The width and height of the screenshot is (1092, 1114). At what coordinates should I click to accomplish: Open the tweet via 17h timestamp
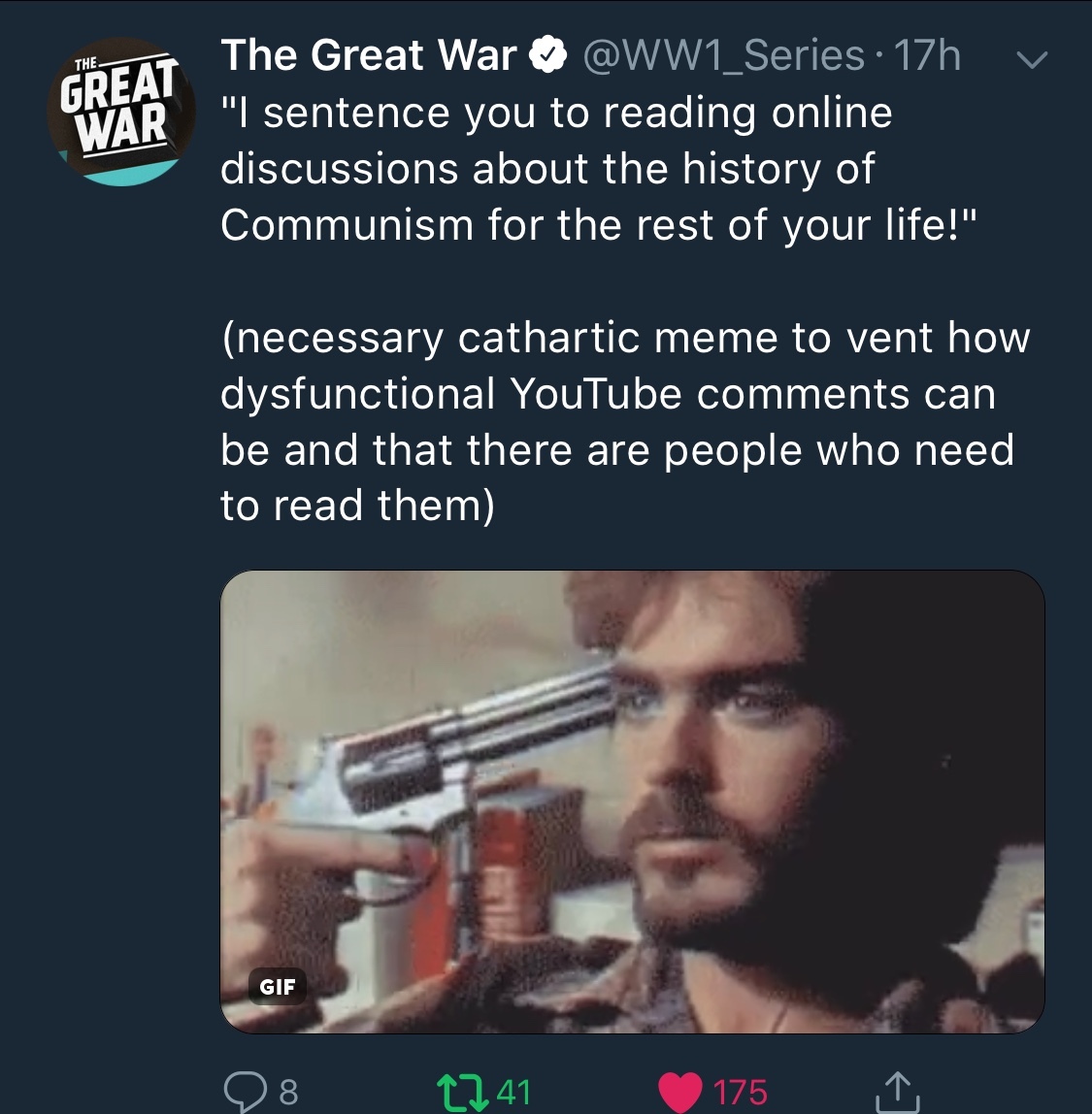pyautogui.click(x=927, y=55)
